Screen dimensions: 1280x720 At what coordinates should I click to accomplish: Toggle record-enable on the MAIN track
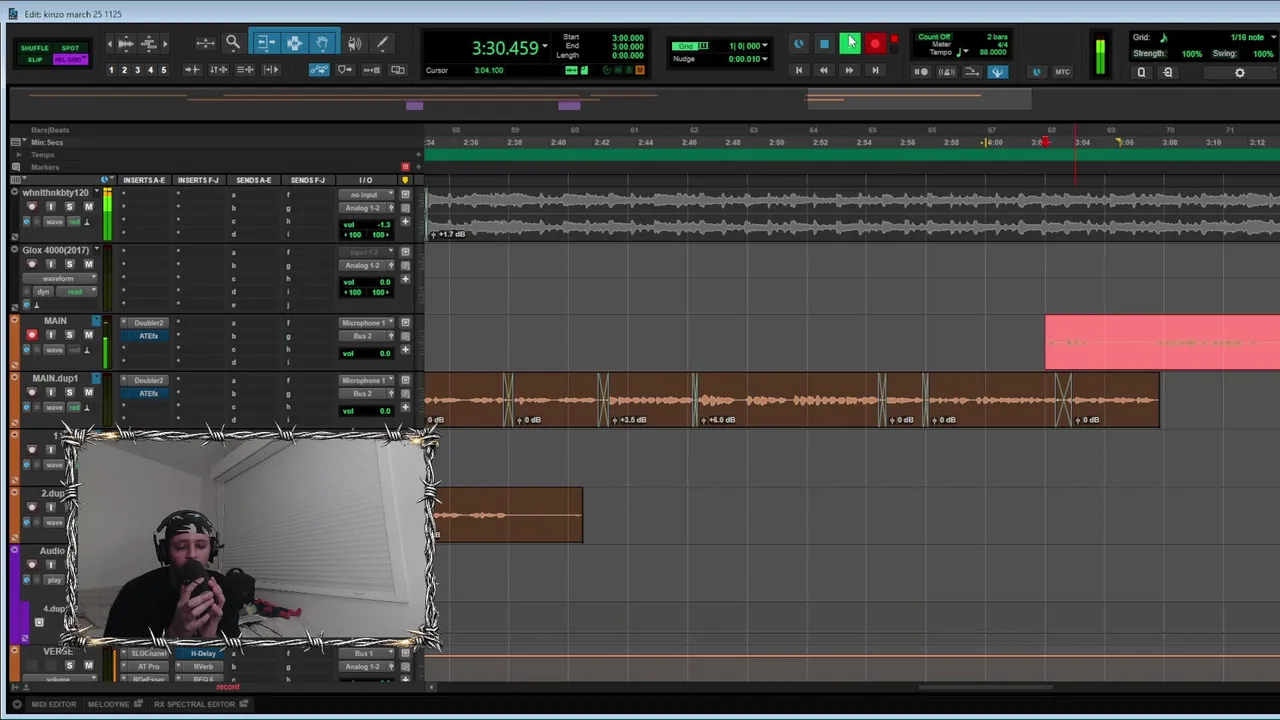[31, 335]
